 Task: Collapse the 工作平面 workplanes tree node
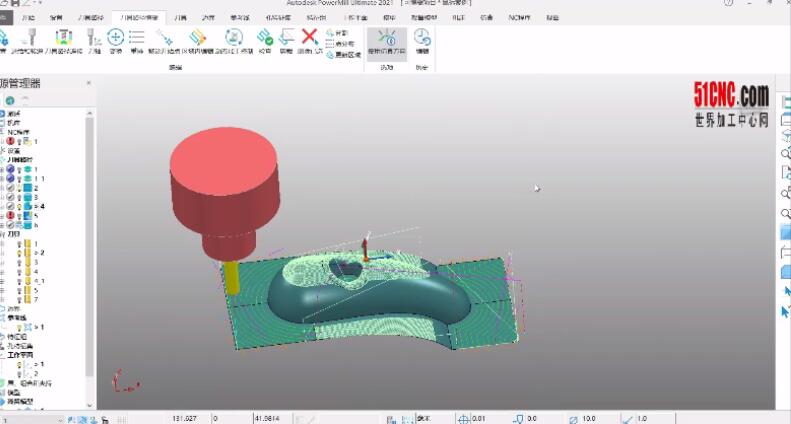[x=4, y=355]
